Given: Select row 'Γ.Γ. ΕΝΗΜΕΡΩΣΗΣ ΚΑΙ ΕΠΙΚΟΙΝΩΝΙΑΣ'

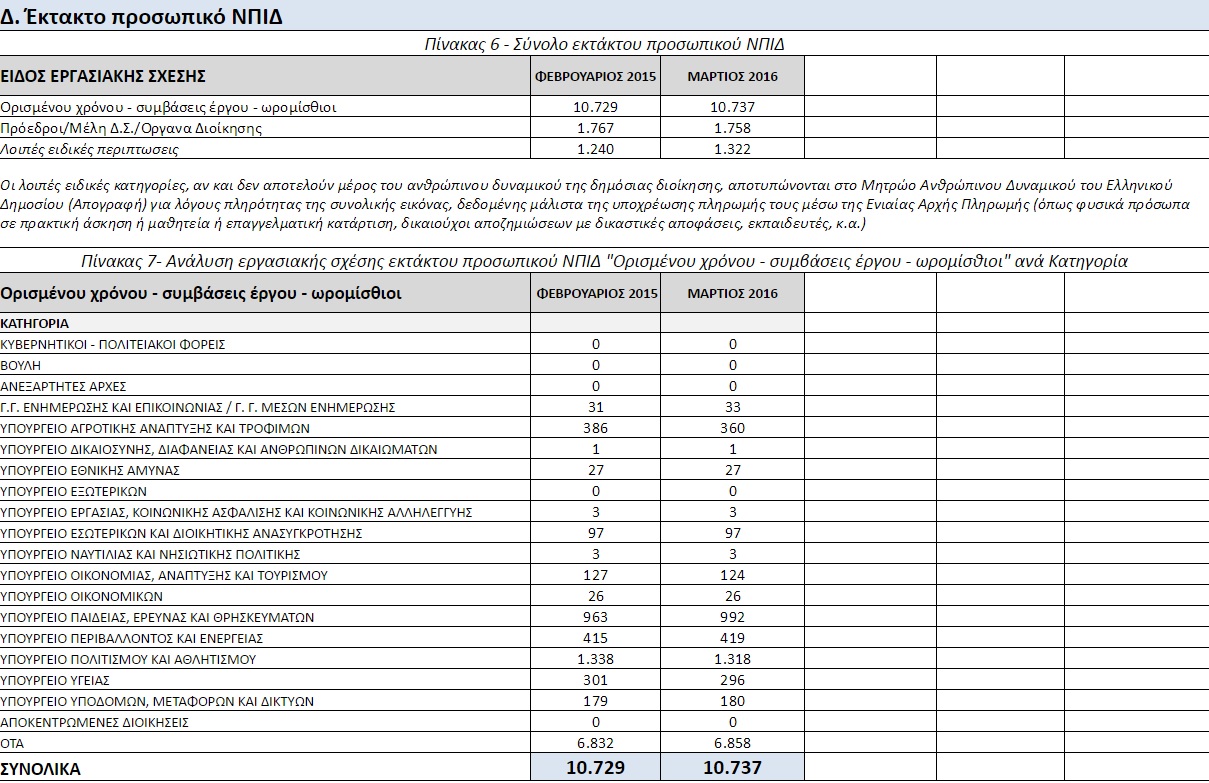Looking at the screenshot, I should click(x=198, y=407).
